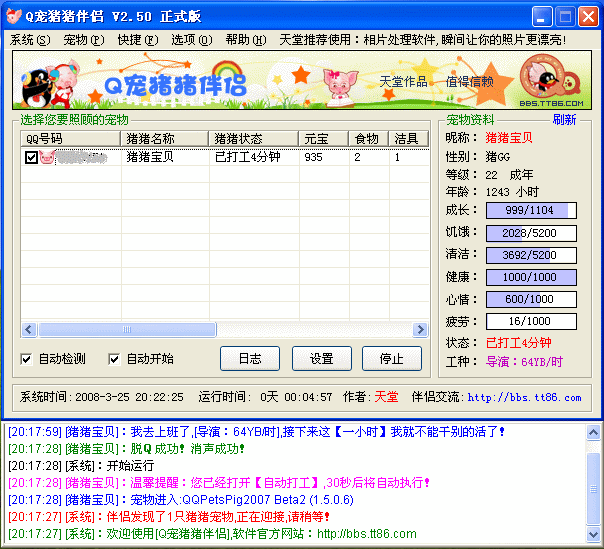This screenshot has height=549, width=604.
Task: Click the 疲劳 16/1000 progress bar
Action: (531, 321)
